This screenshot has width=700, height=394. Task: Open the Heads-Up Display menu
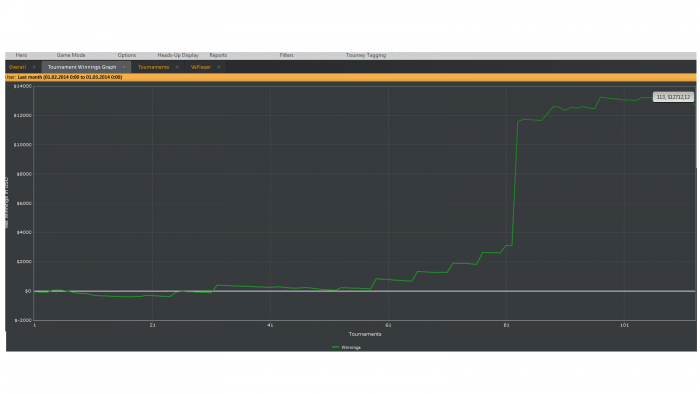click(178, 55)
